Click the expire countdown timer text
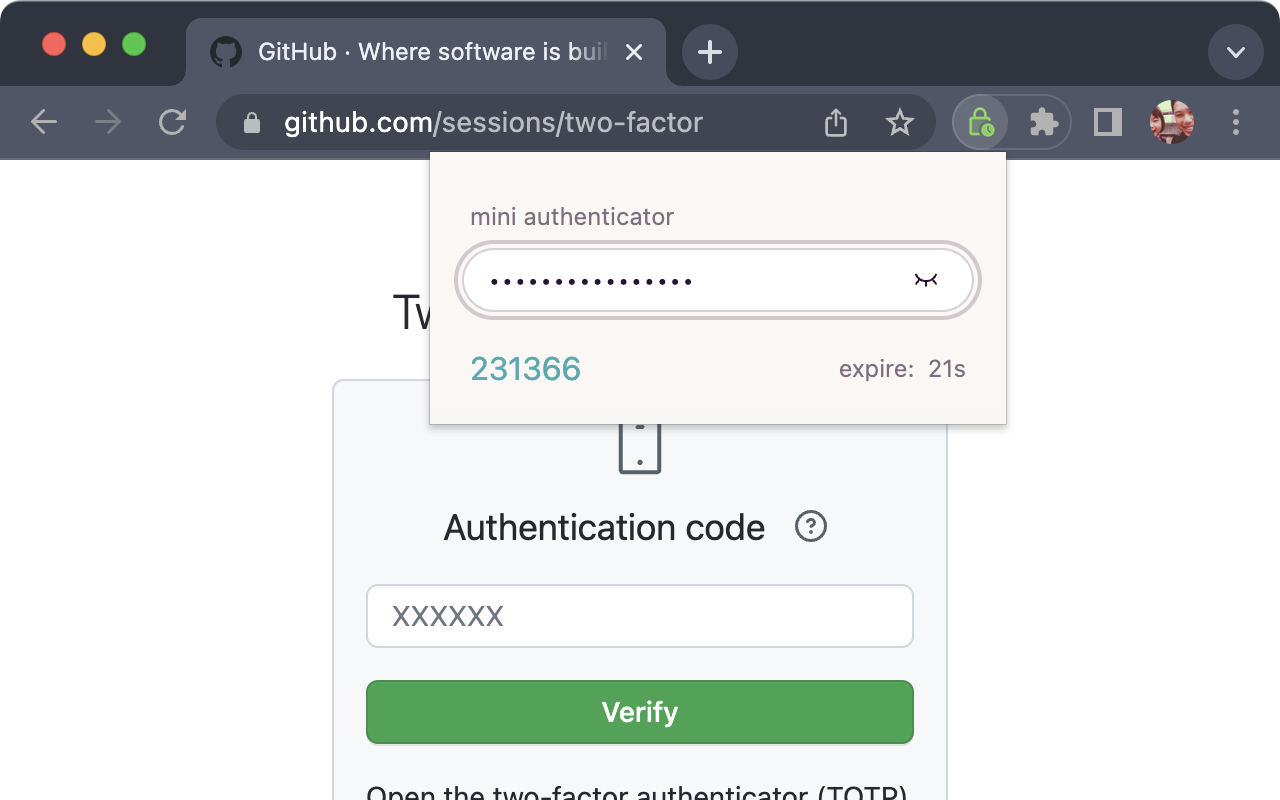The width and height of the screenshot is (1280, 800). pos(902,369)
